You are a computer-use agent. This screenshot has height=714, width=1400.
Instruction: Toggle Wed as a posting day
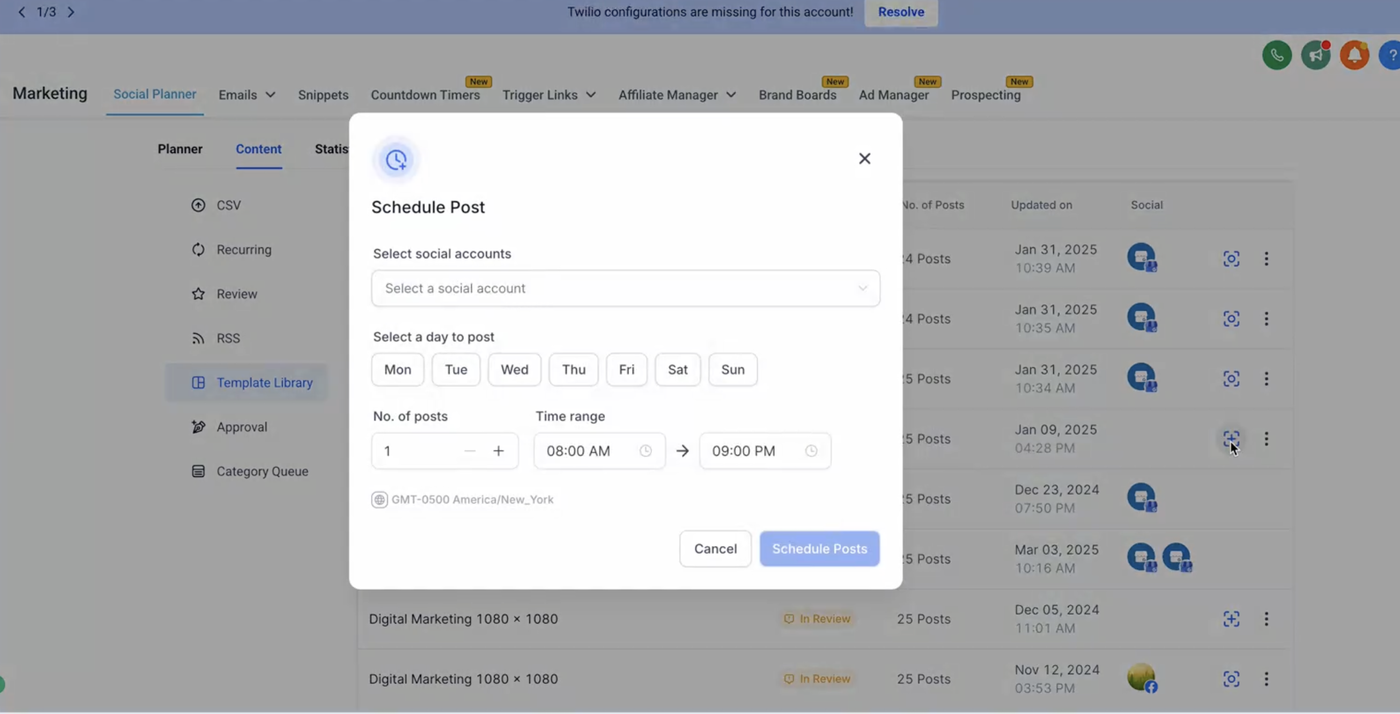[x=514, y=370]
